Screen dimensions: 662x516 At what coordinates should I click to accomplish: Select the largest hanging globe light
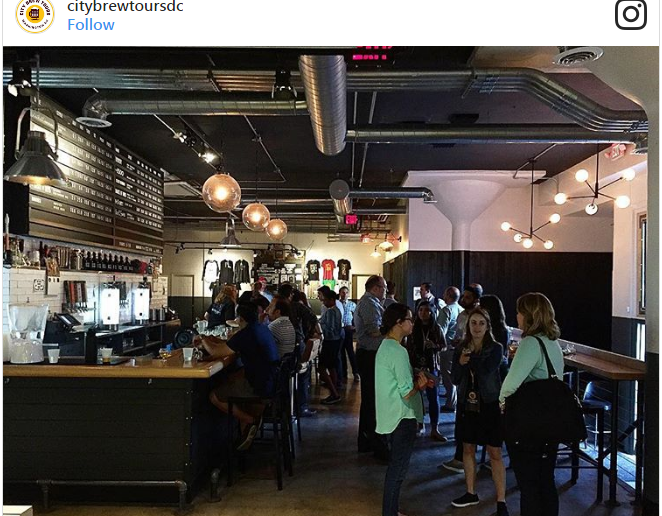pyautogui.click(x=221, y=193)
